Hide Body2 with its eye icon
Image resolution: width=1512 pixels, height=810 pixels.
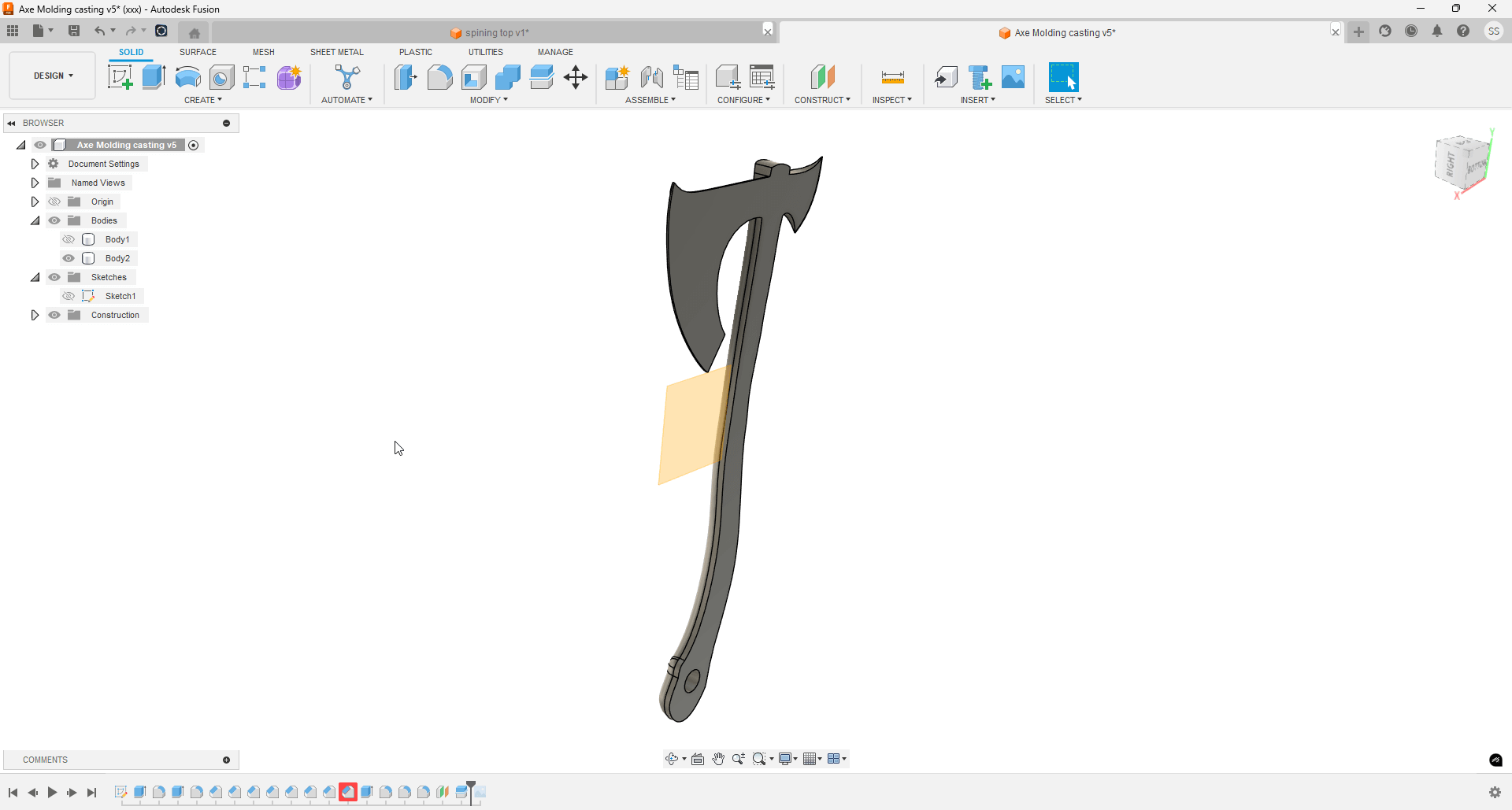69,258
